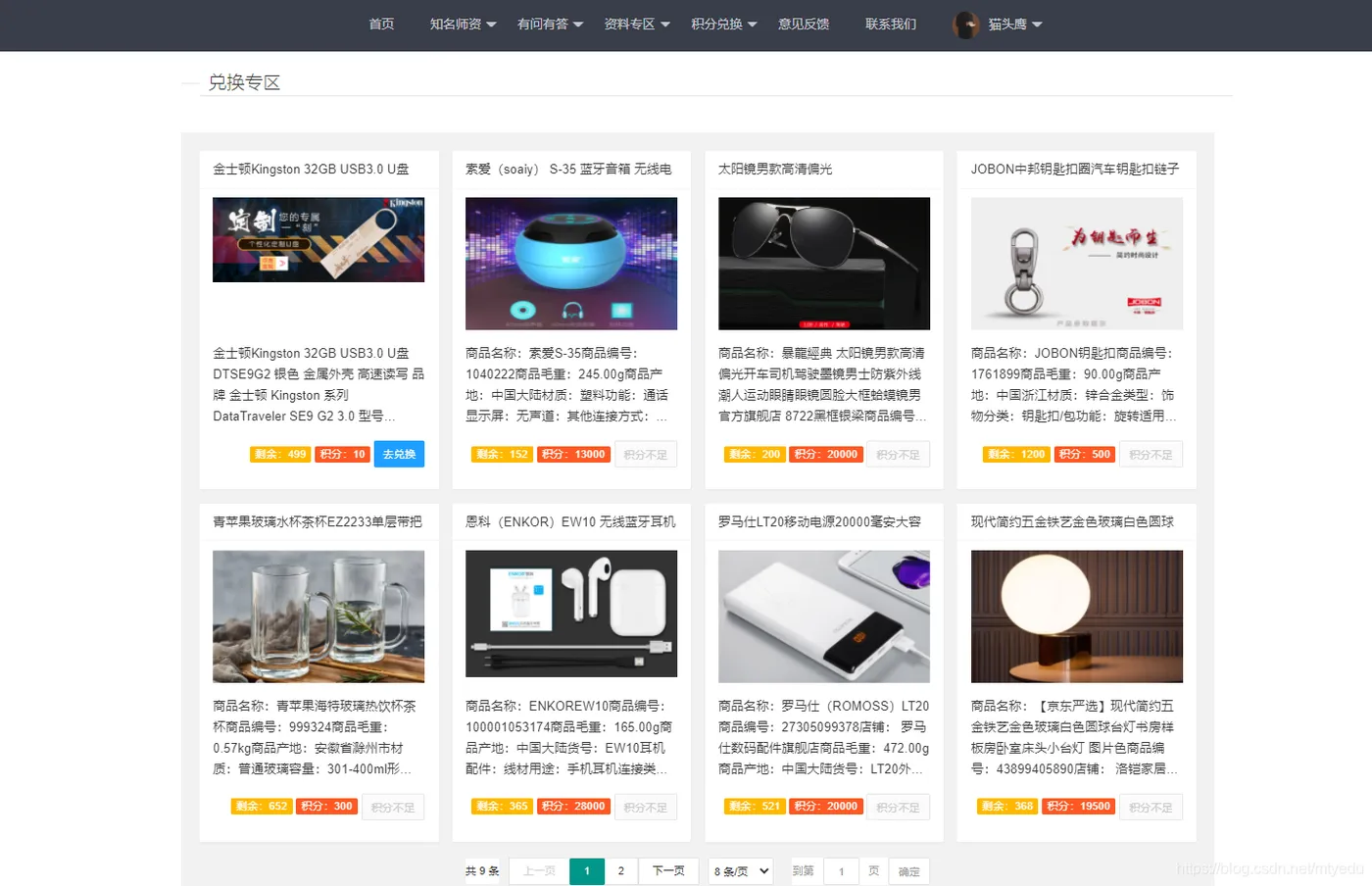1372x886 pixels.
Task: Expand the 积分兑换 dropdown menu
Action: pos(724,25)
